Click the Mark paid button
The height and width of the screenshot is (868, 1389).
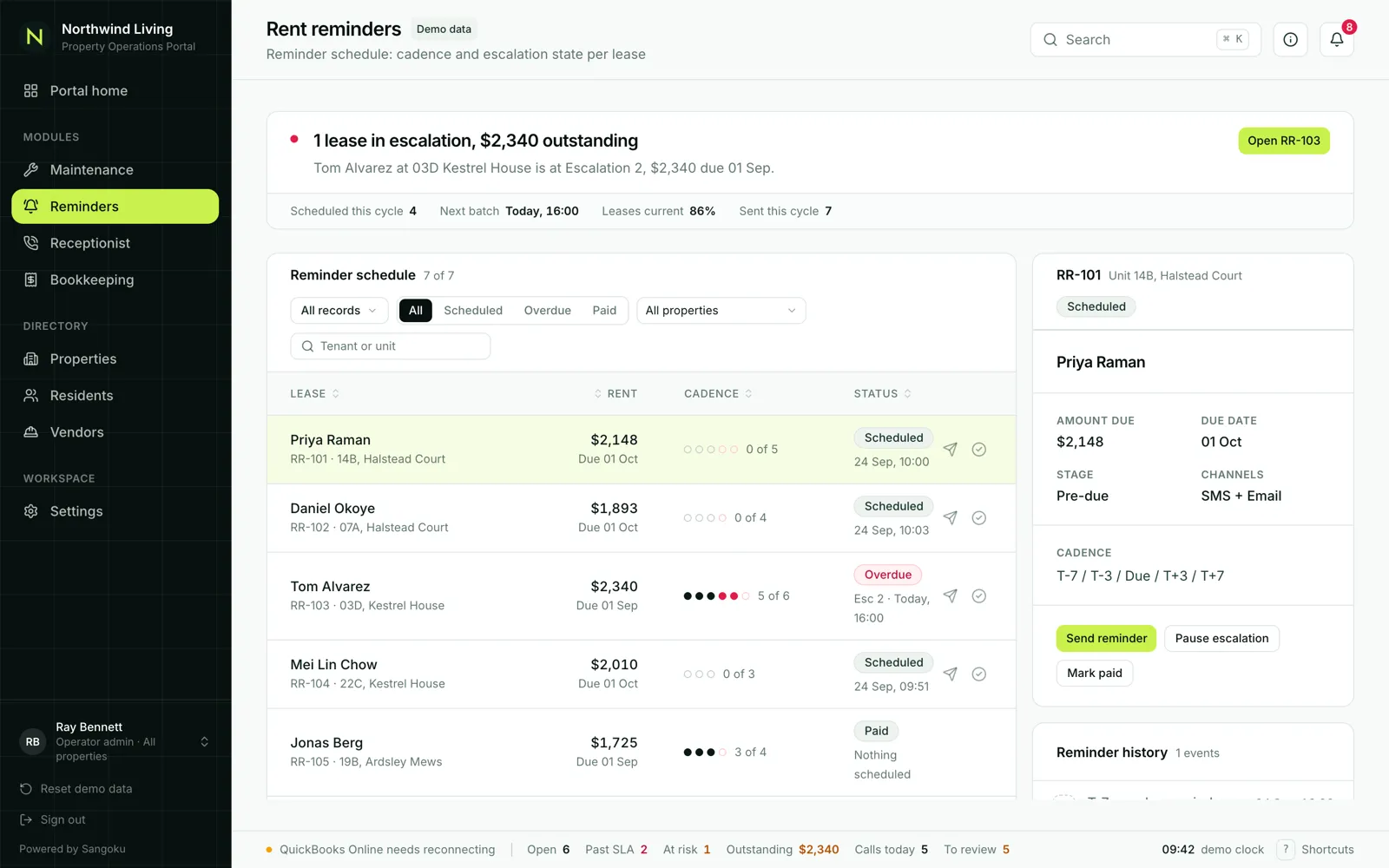coord(1094,674)
